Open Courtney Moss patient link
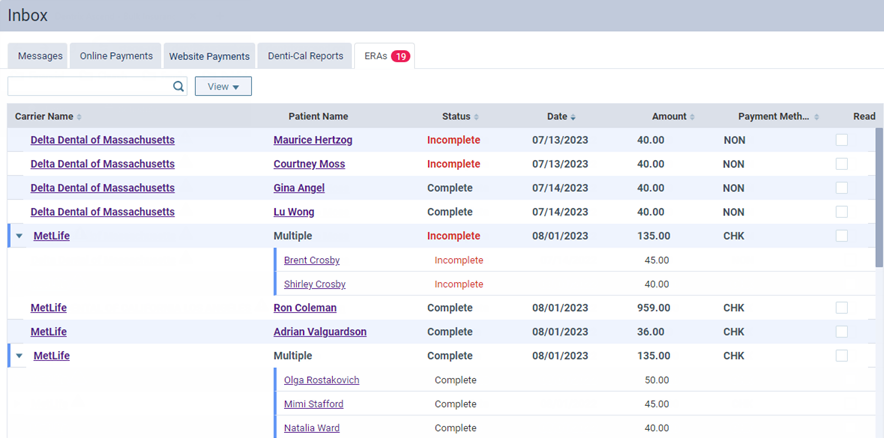This screenshot has width=884, height=438. (x=309, y=164)
